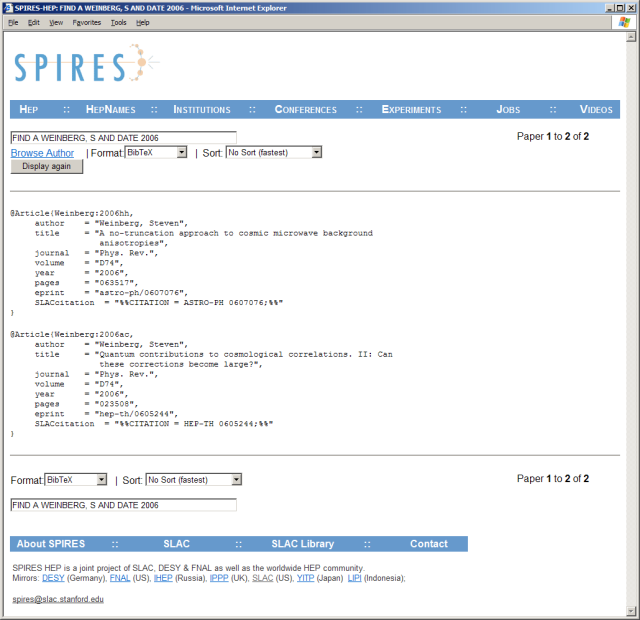The height and width of the screenshot is (620, 640).
Task: Open the Tools menu
Action: point(118,22)
